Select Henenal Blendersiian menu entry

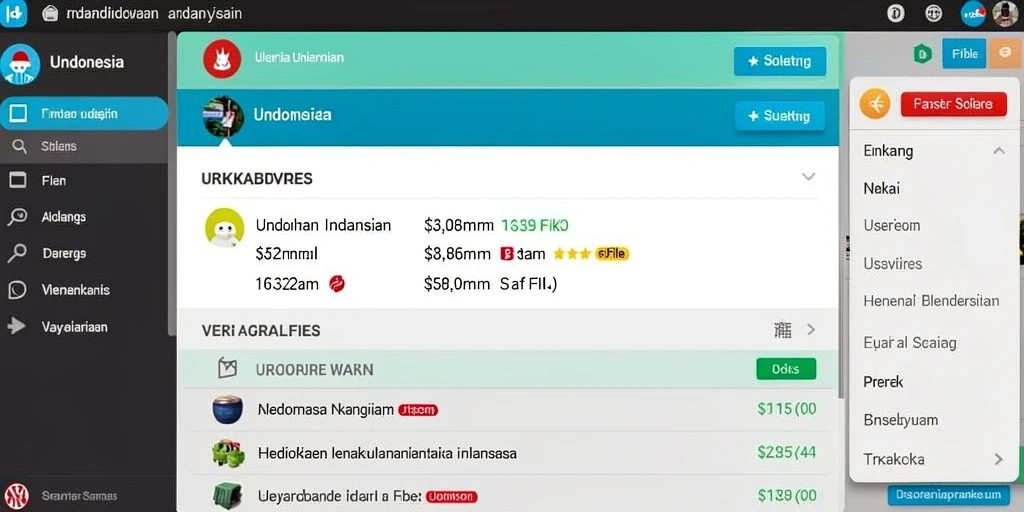[x=931, y=301]
